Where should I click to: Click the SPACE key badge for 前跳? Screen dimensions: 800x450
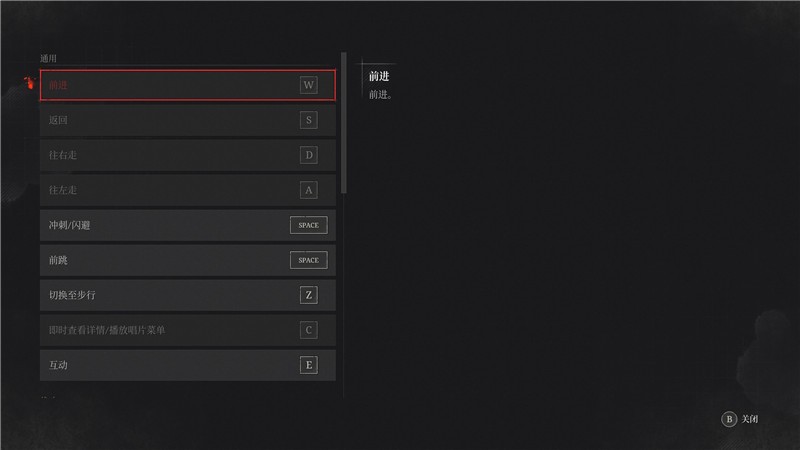pos(308,260)
